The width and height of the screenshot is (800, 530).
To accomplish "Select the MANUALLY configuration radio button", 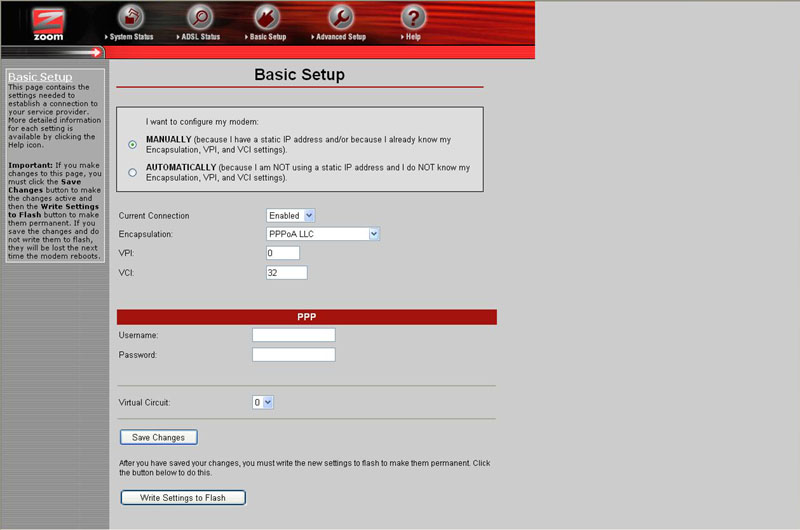I will (x=133, y=144).
